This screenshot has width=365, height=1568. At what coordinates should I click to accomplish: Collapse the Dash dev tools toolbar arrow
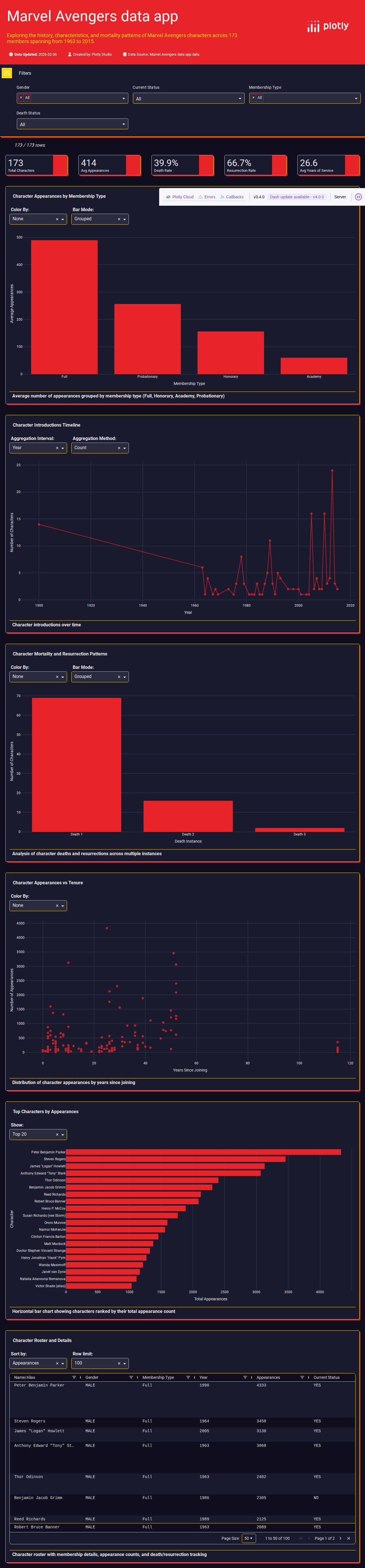[x=358, y=197]
